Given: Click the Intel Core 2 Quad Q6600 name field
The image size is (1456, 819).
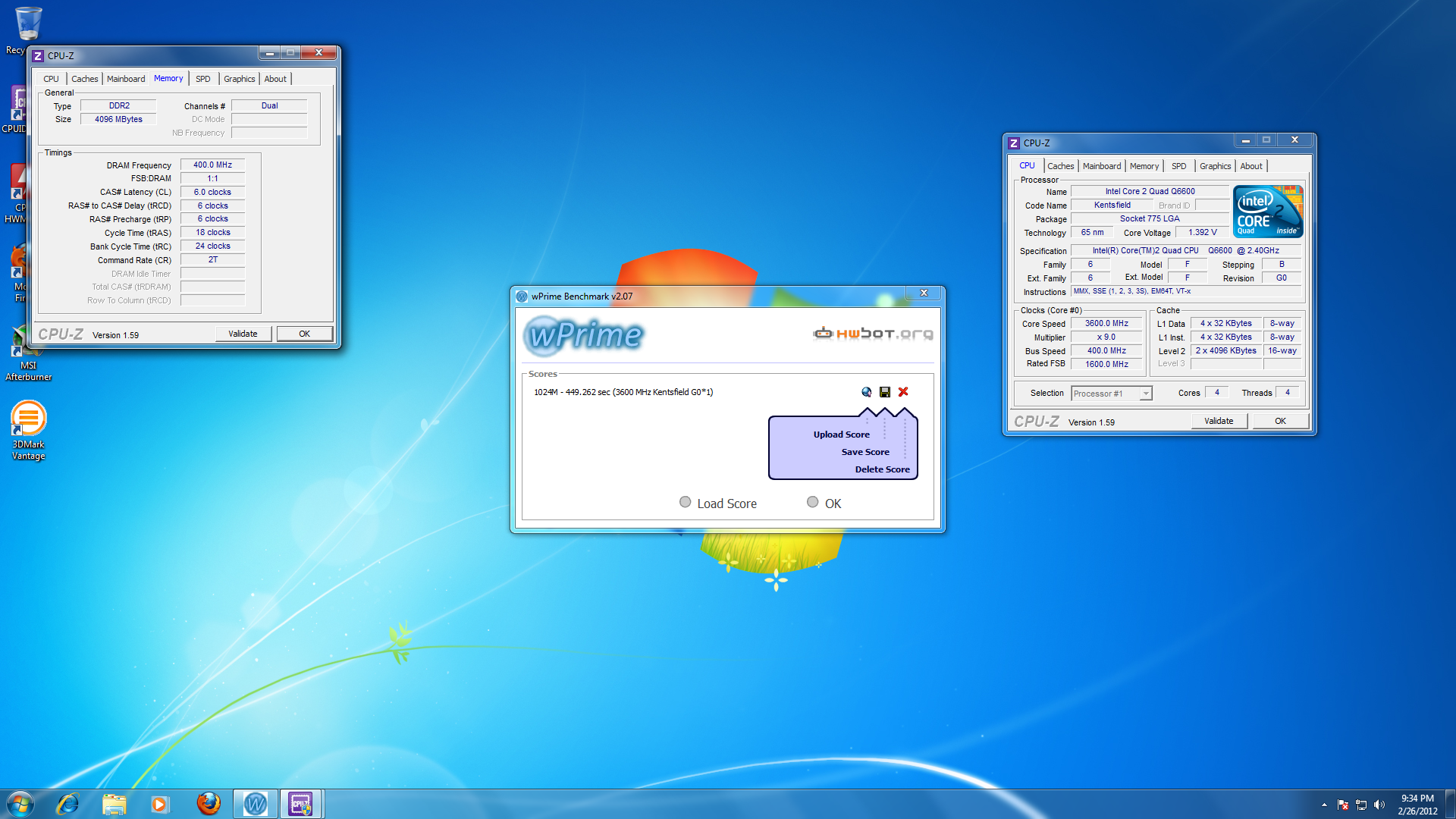Looking at the screenshot, I should pyautogui.click(x=1150, y=191).
